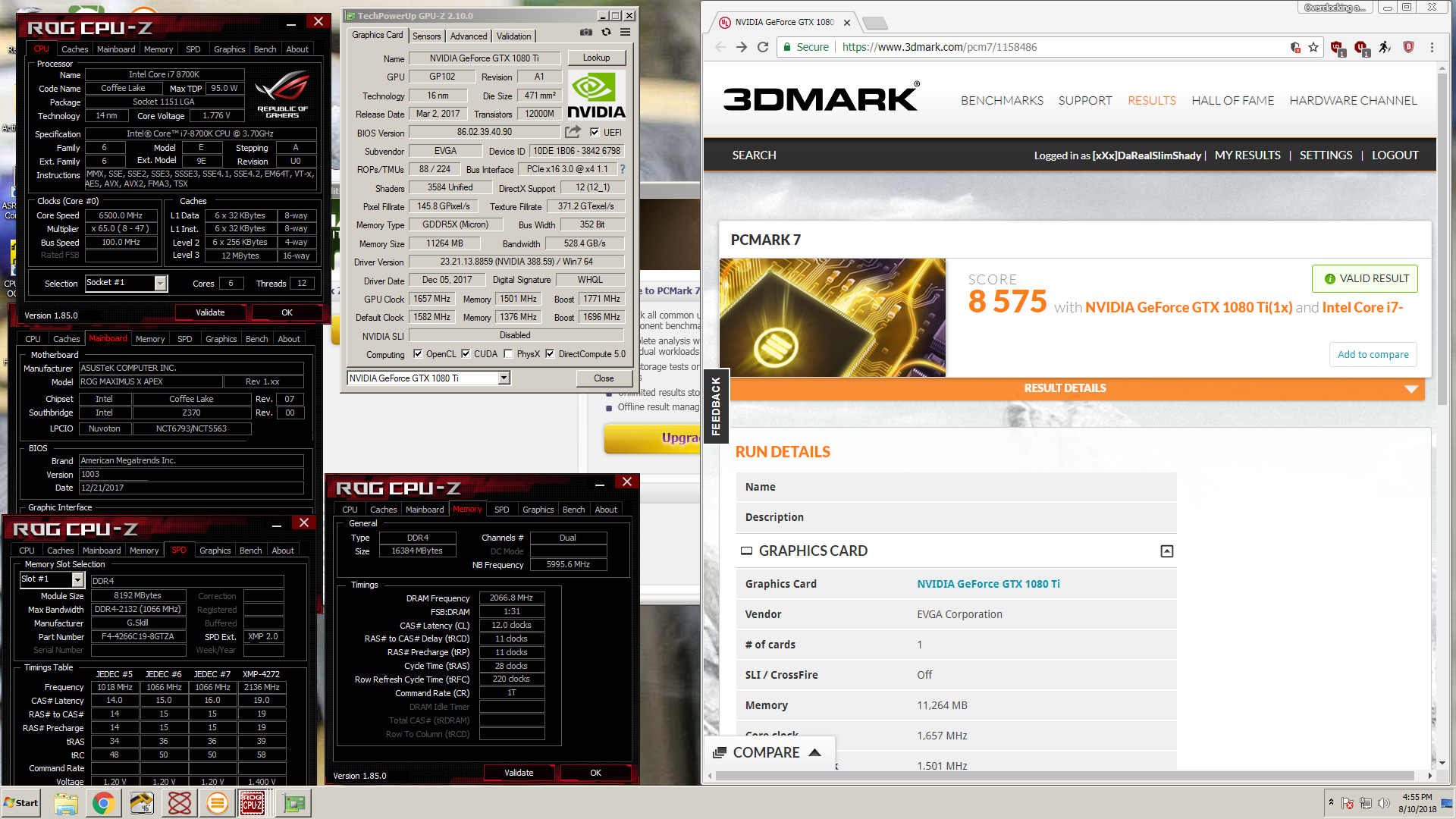This screenshot has width=1456, height=819.
Task: Toggle the UEFI checkbox in GPU-Z
Action: coord(595,132)
